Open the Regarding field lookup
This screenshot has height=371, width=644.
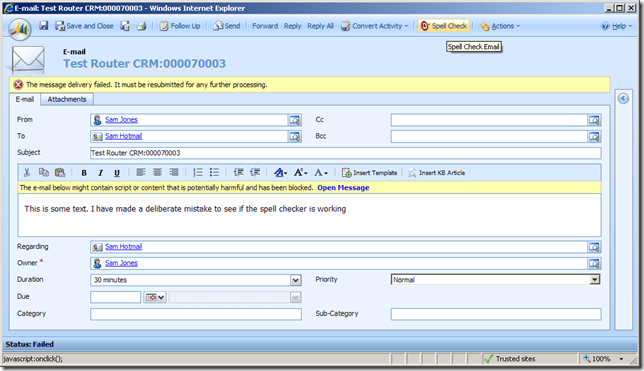point(594,247)
